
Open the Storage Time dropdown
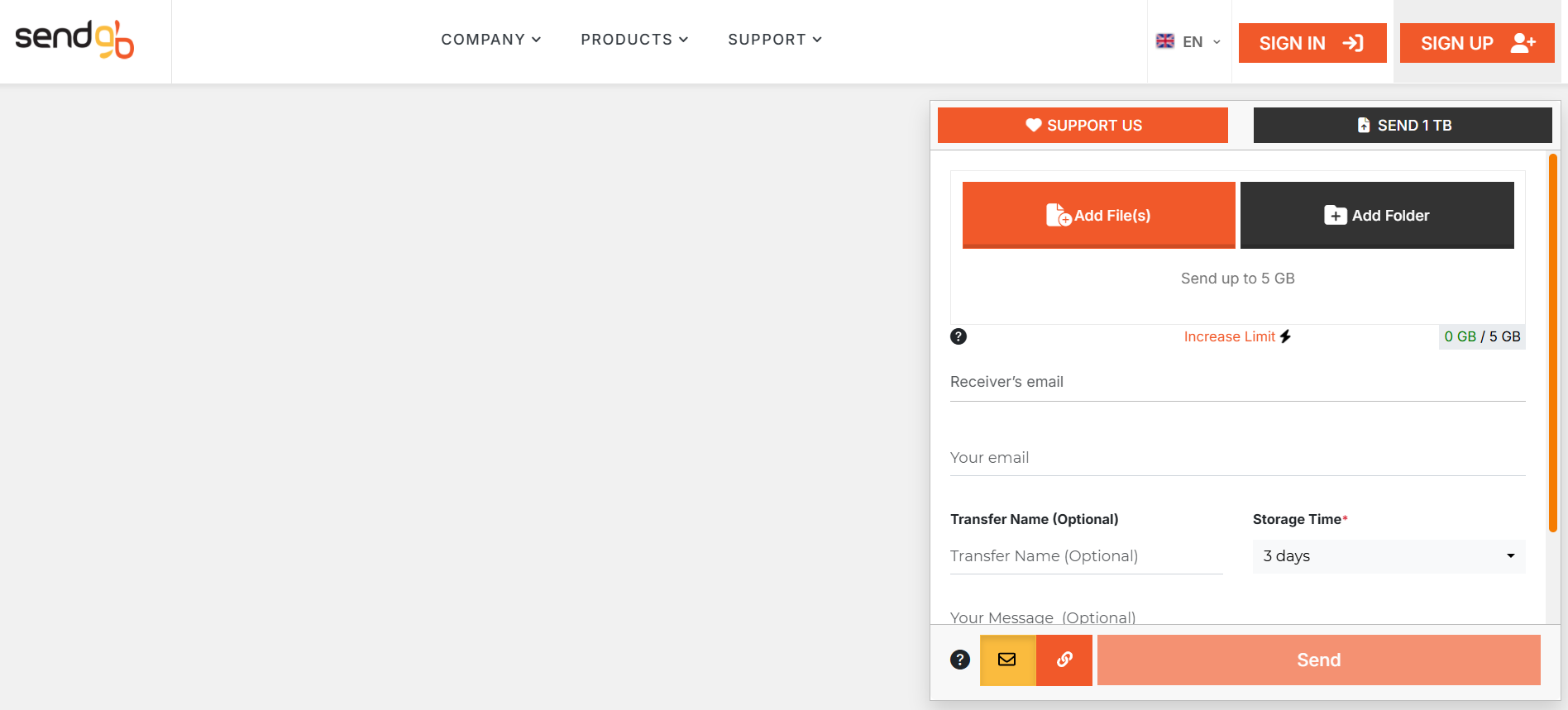1389,556
